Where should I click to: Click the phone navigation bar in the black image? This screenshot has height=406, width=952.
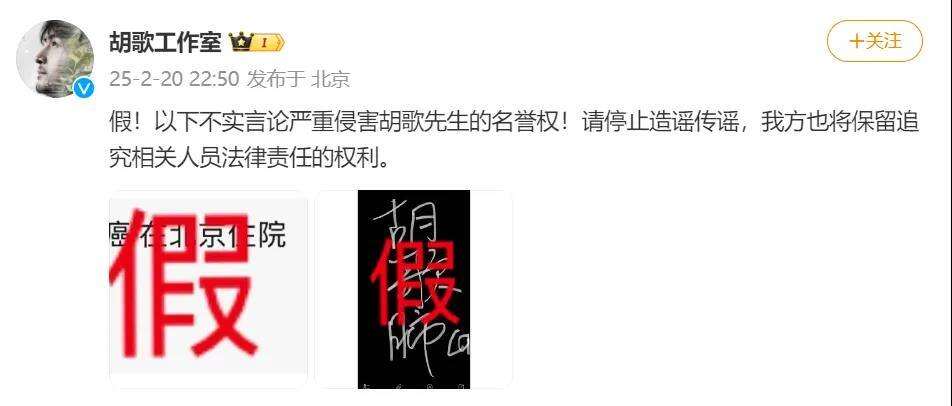coord(414,384)
